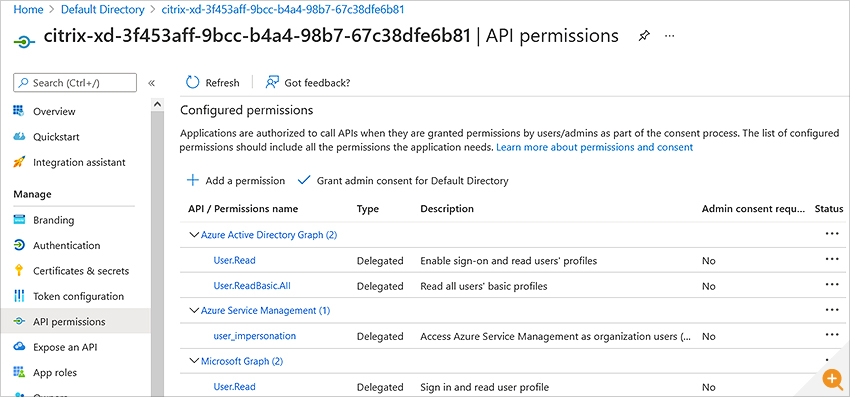Open ellipsis menu for the Azure Active Directory Graph row

pos(832,234)
